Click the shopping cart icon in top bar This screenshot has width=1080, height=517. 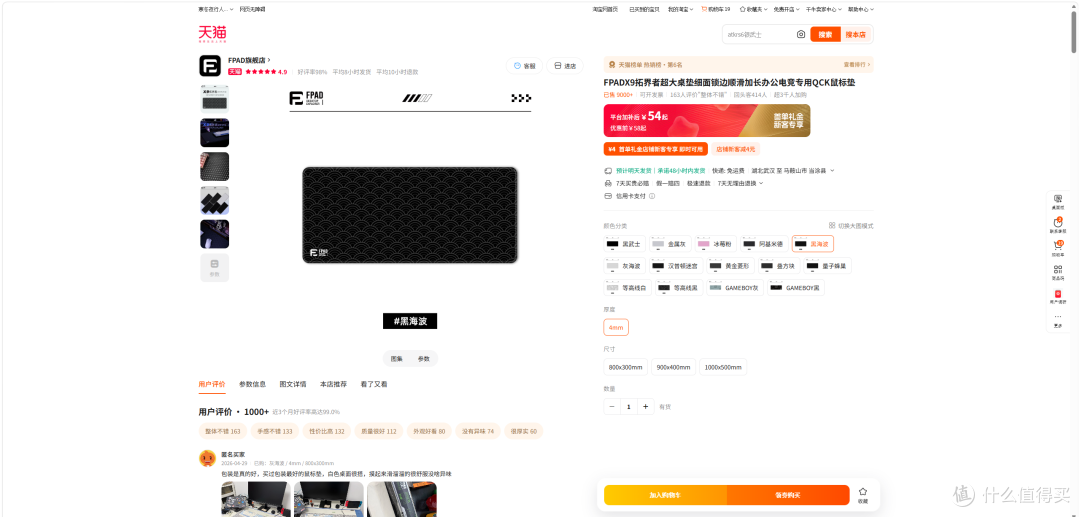tap(704, 9)
